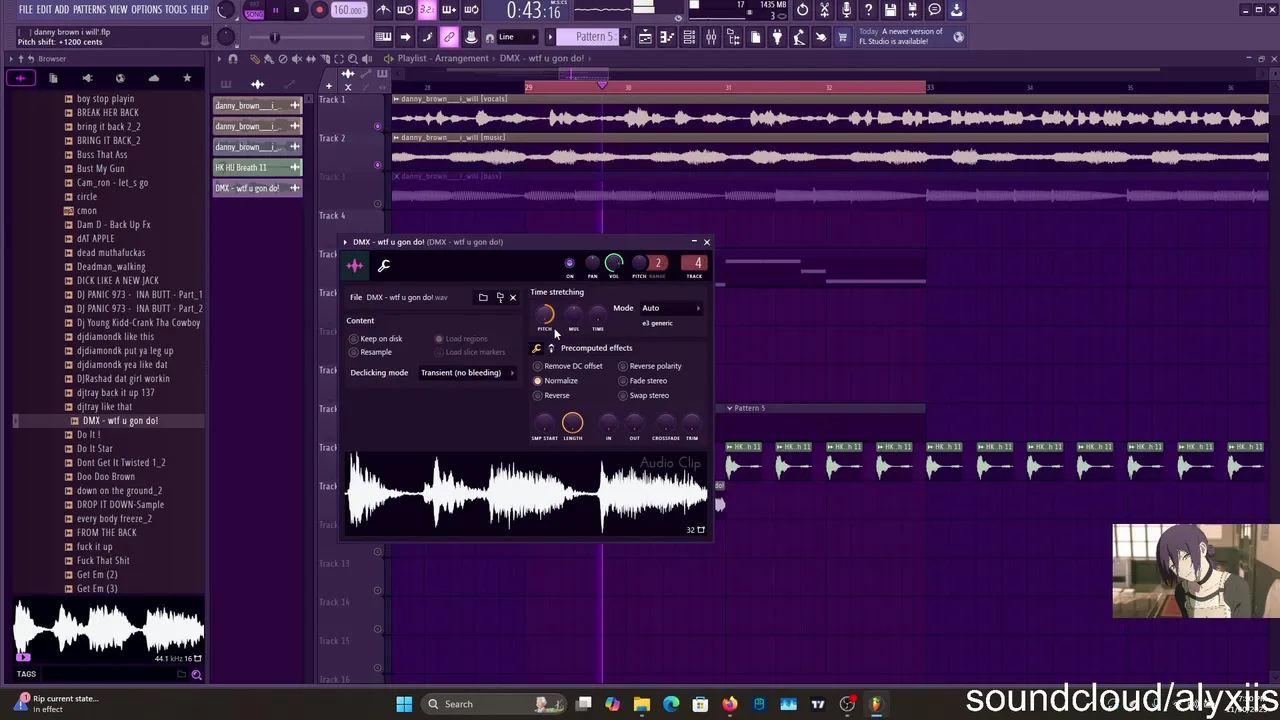Viewport: 1280px width, 720px height.
Task: Toggle the playlist snap magnet icon
Action: [x=233, y=59]
